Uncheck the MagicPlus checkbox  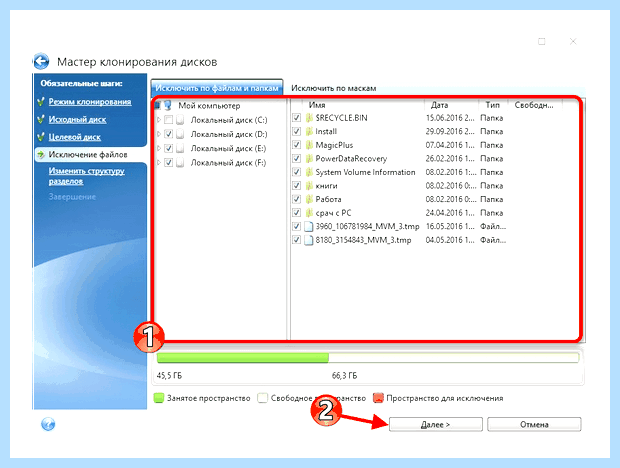(x=297, y=145)
